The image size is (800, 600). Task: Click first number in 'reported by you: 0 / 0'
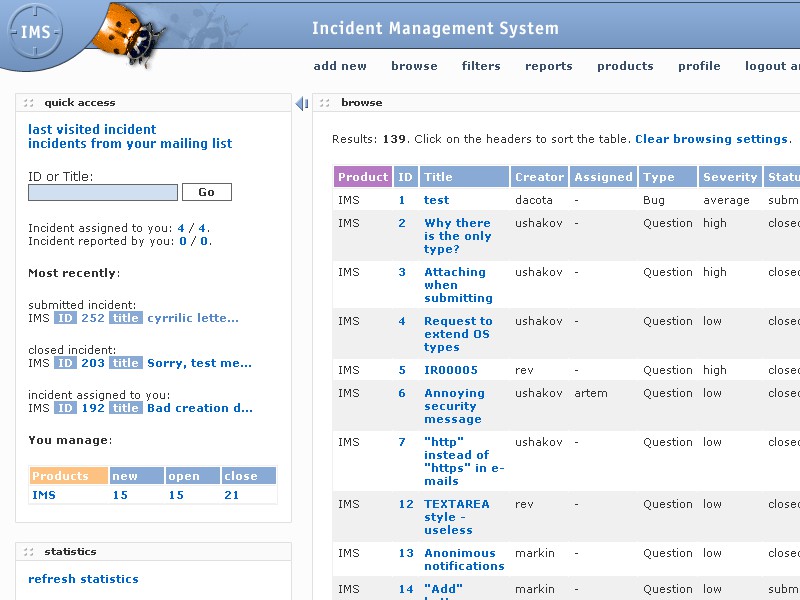click(183, 241)
